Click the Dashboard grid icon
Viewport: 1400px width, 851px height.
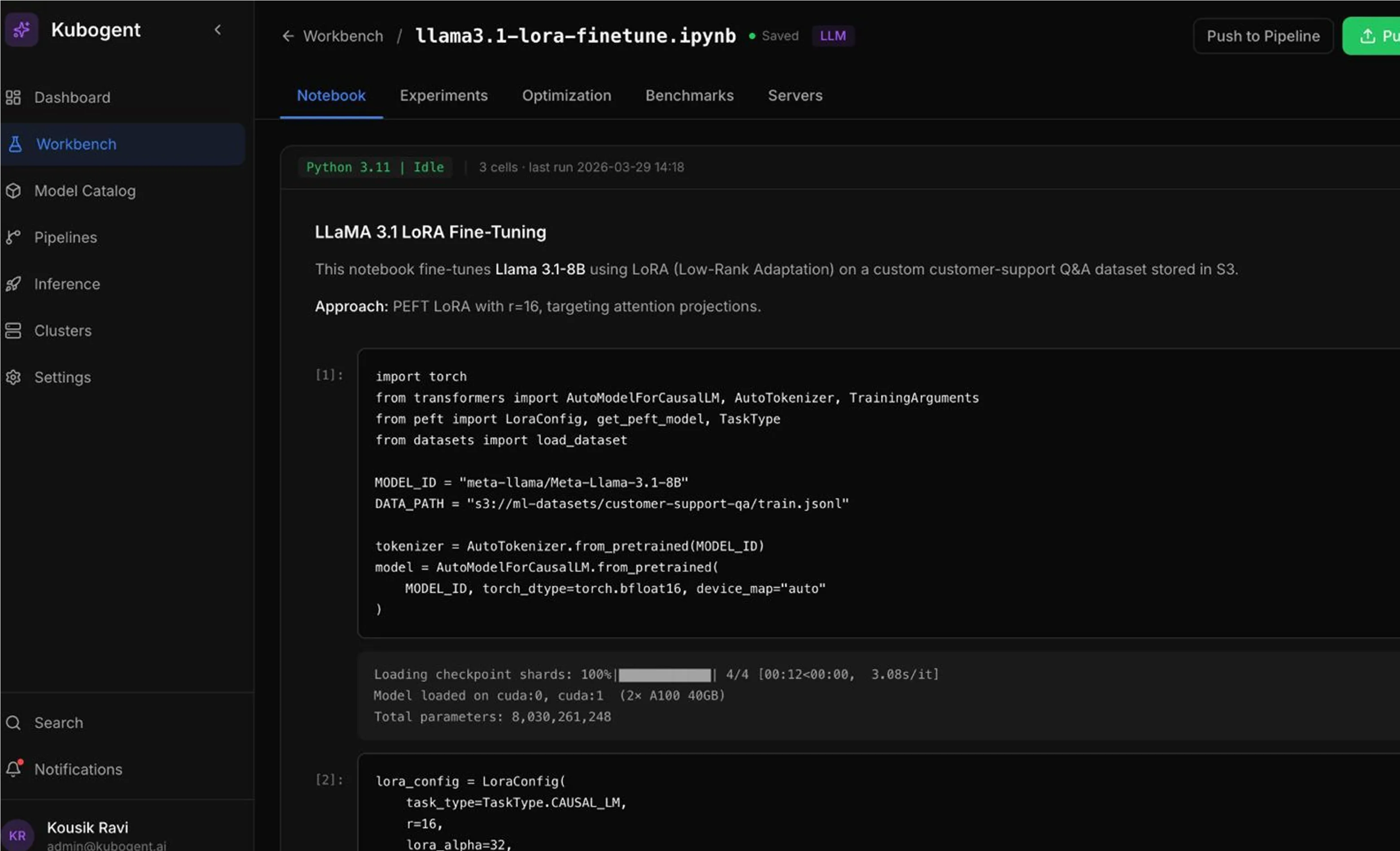click(x=13, y=97)
